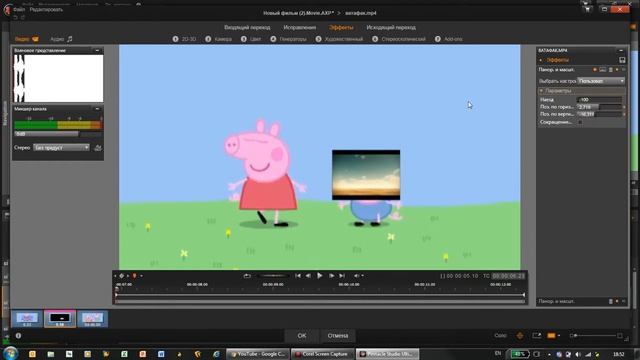640x360 pixels.
Task: Select the Аудио mode tab
Action: 61,39
